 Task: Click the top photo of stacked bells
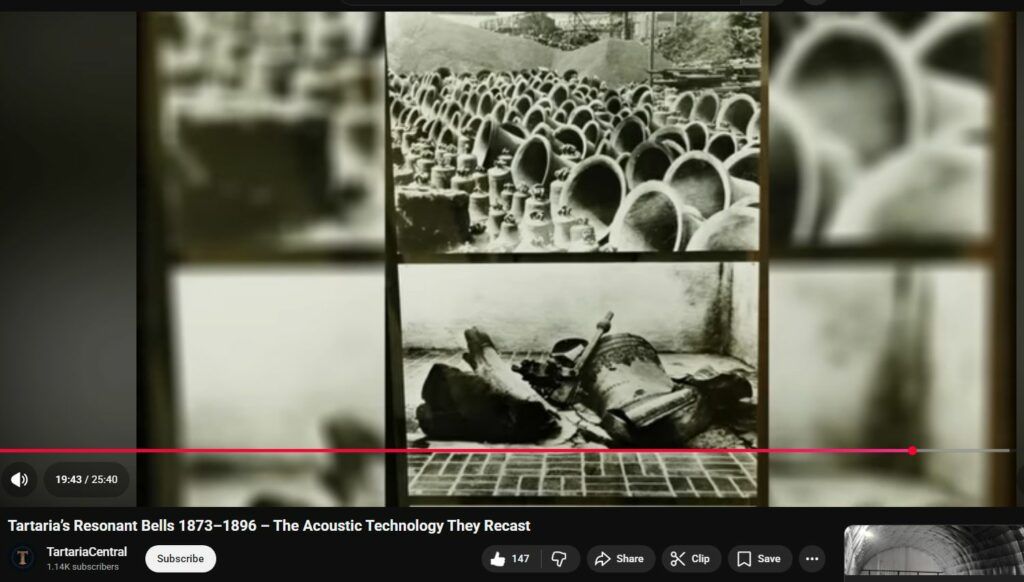click(573, 135)
